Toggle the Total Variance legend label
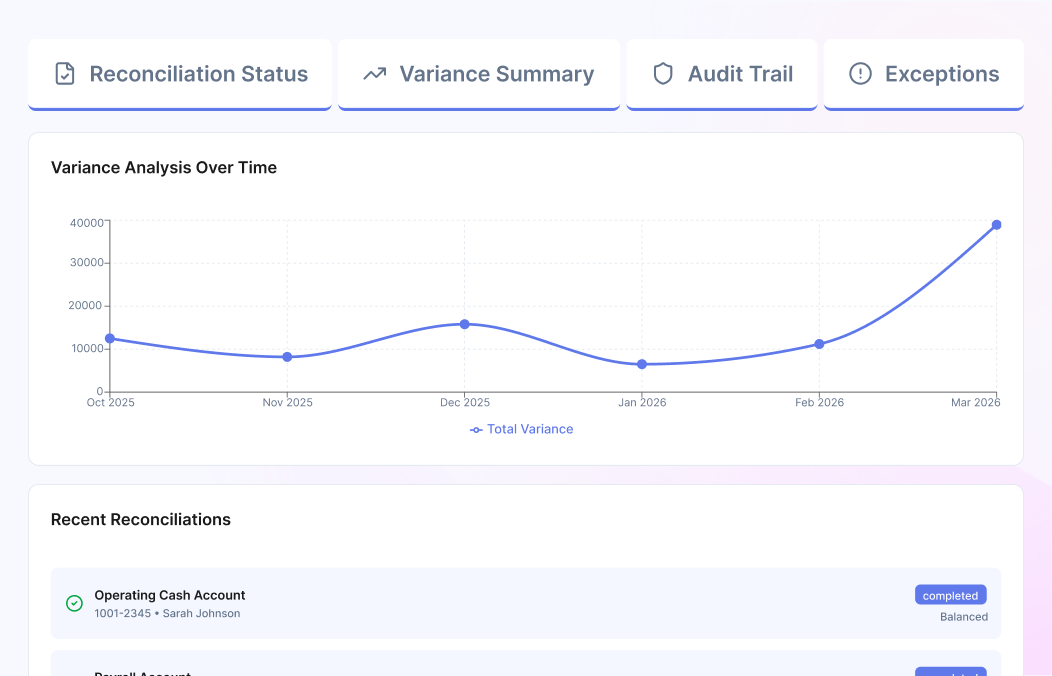Screen dimensions: 1052x676 [530, 429]
